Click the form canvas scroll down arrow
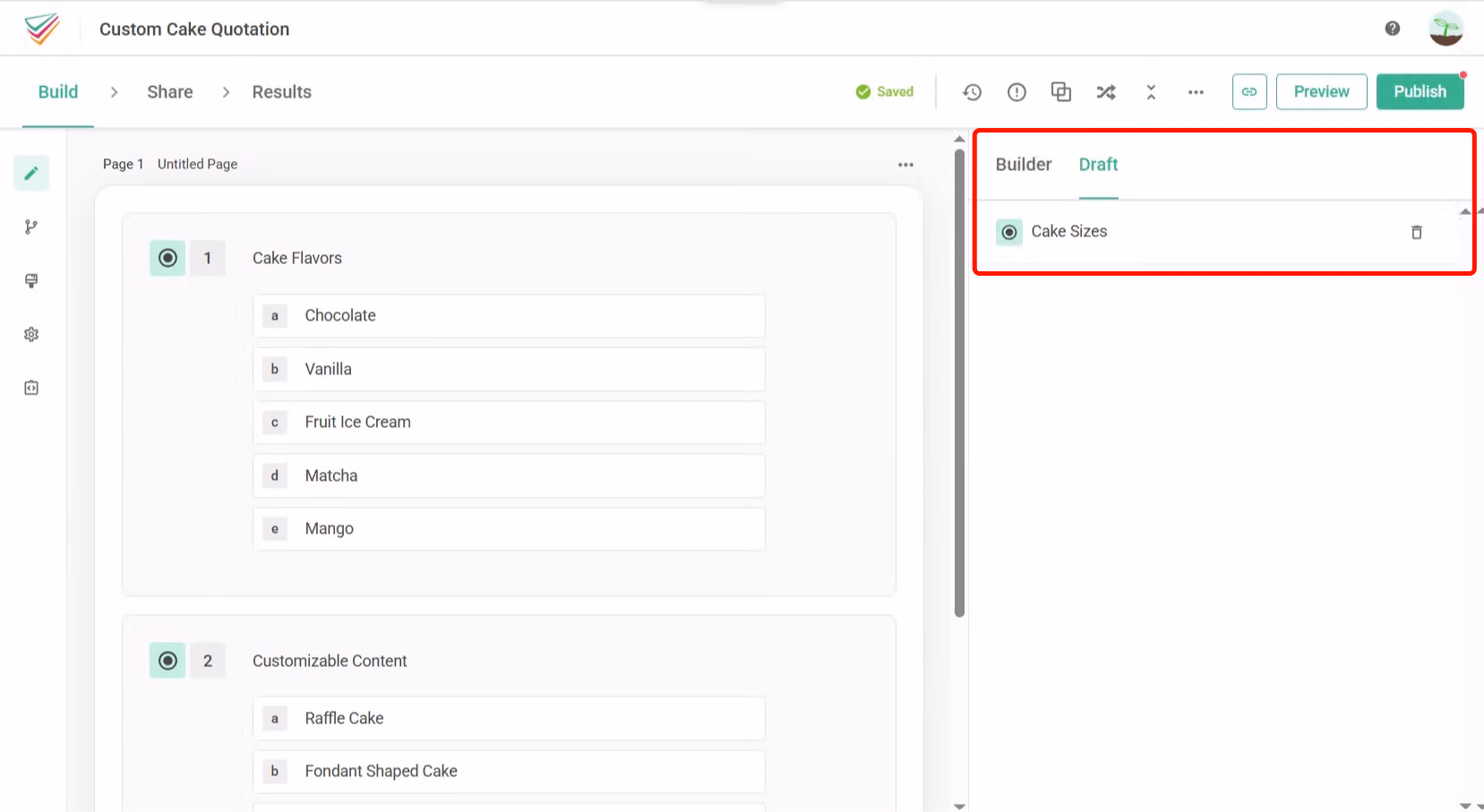 pos(960,806)
